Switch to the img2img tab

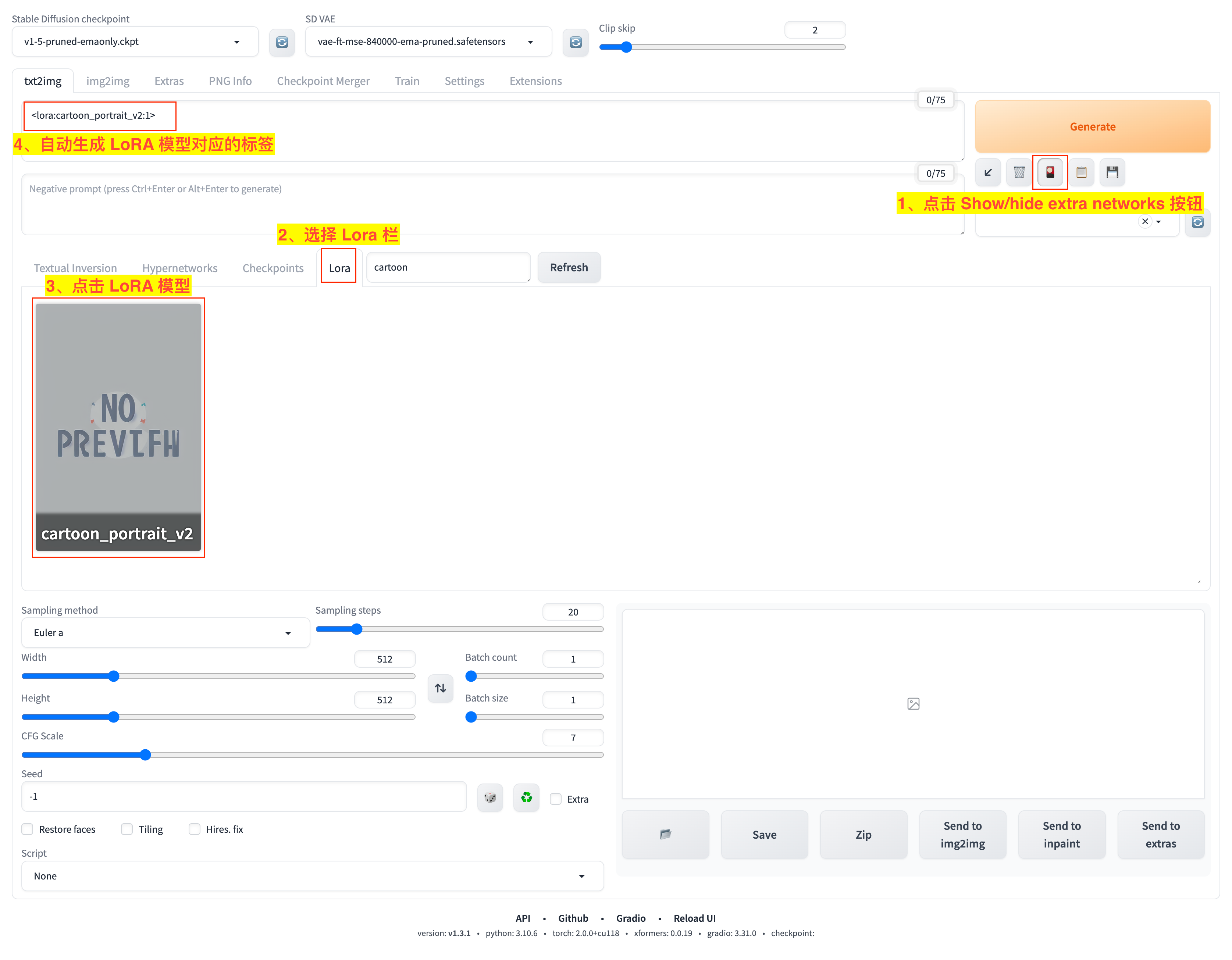108,81
